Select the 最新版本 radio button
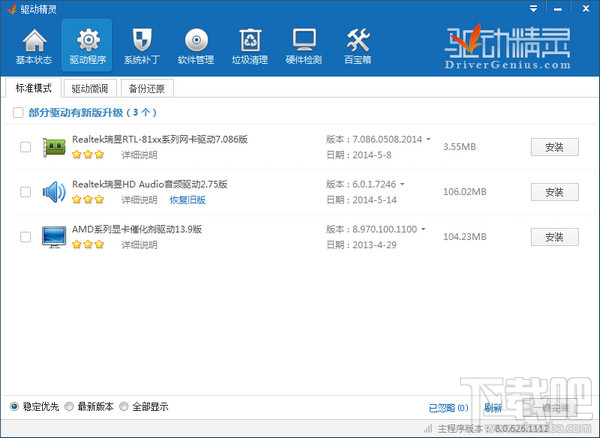 [69, 407]
